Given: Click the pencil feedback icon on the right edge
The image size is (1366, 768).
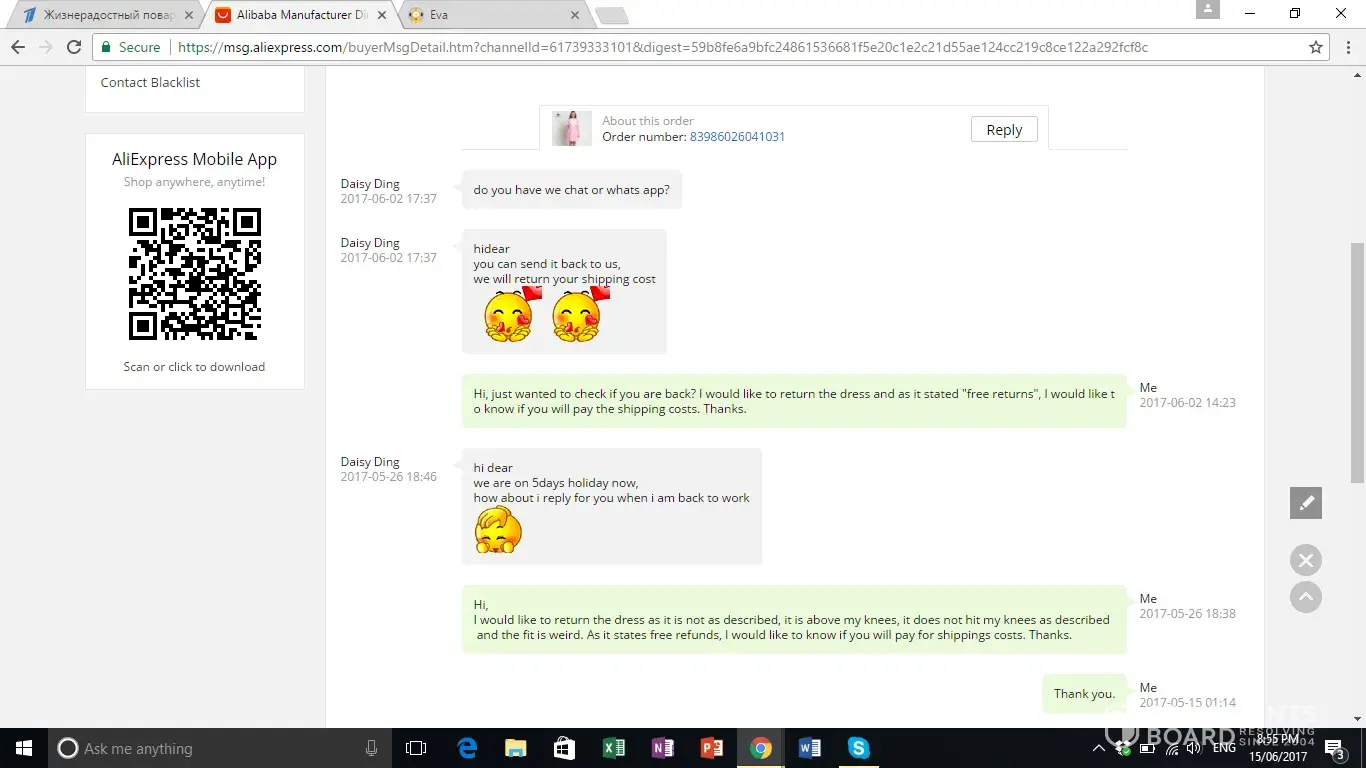Looking at the screenshot, I should tap(1306, 503).
